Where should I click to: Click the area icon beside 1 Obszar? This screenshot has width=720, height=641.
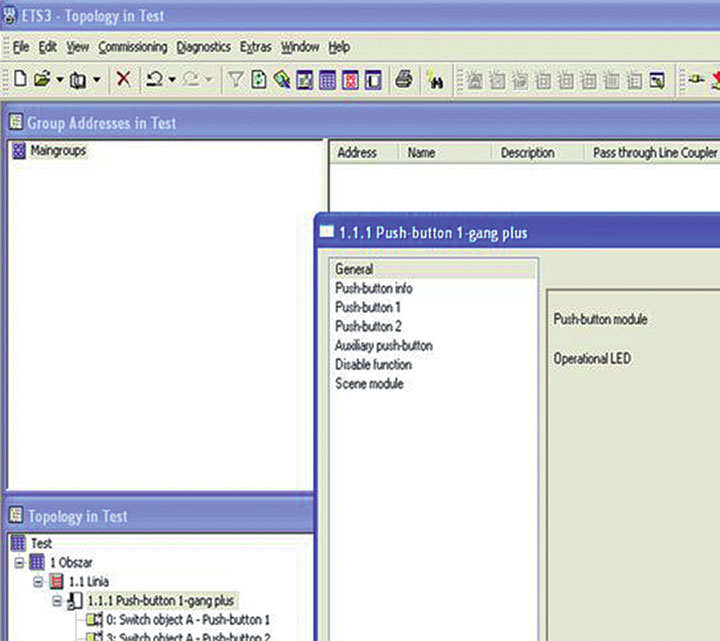pos(37,562)
